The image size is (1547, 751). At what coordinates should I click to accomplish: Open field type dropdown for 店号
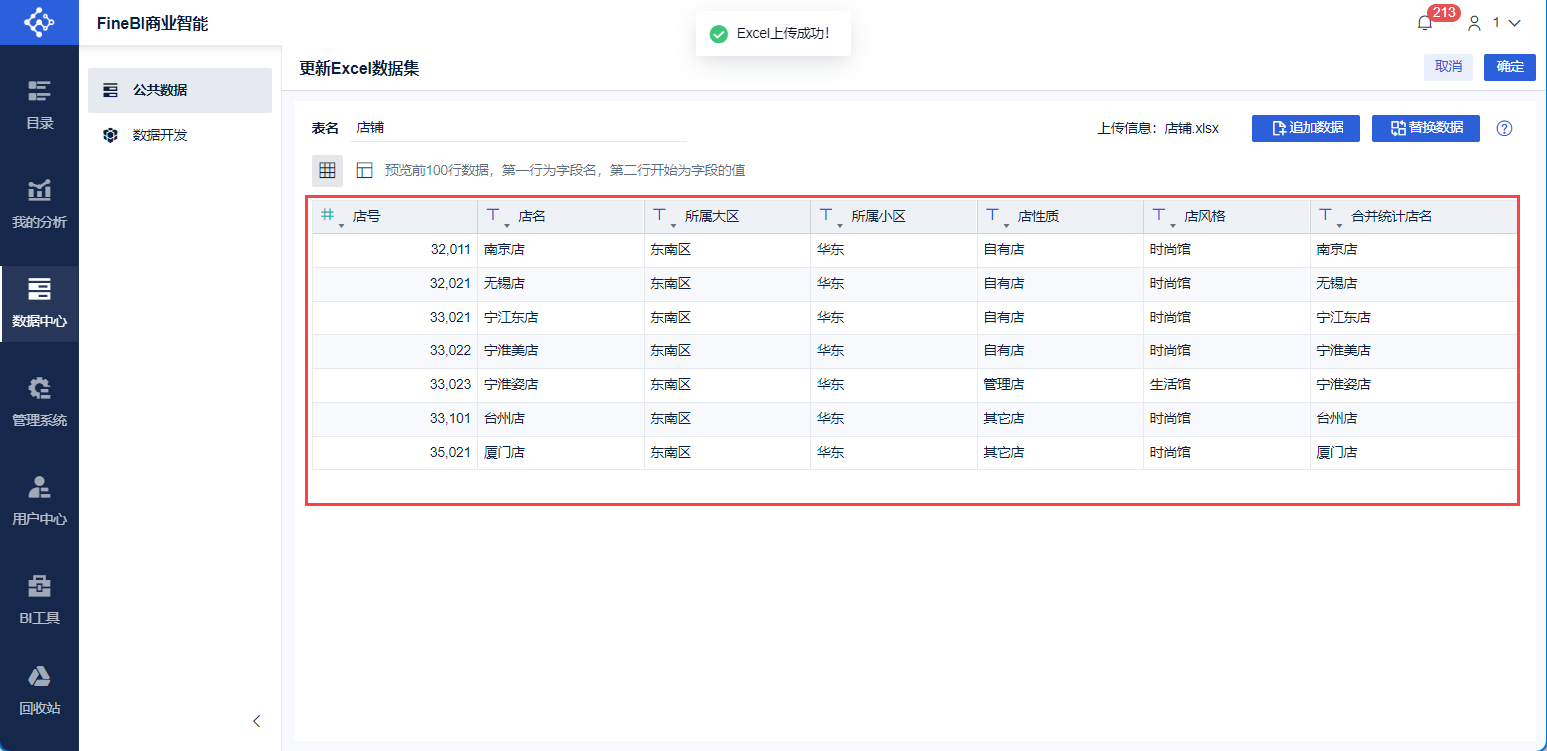[x=342, y=226]
